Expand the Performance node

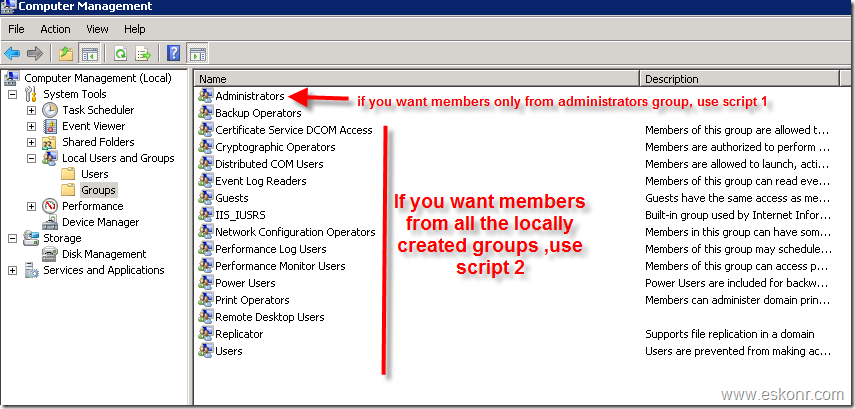pyautogui.click(x=32, y=206)
